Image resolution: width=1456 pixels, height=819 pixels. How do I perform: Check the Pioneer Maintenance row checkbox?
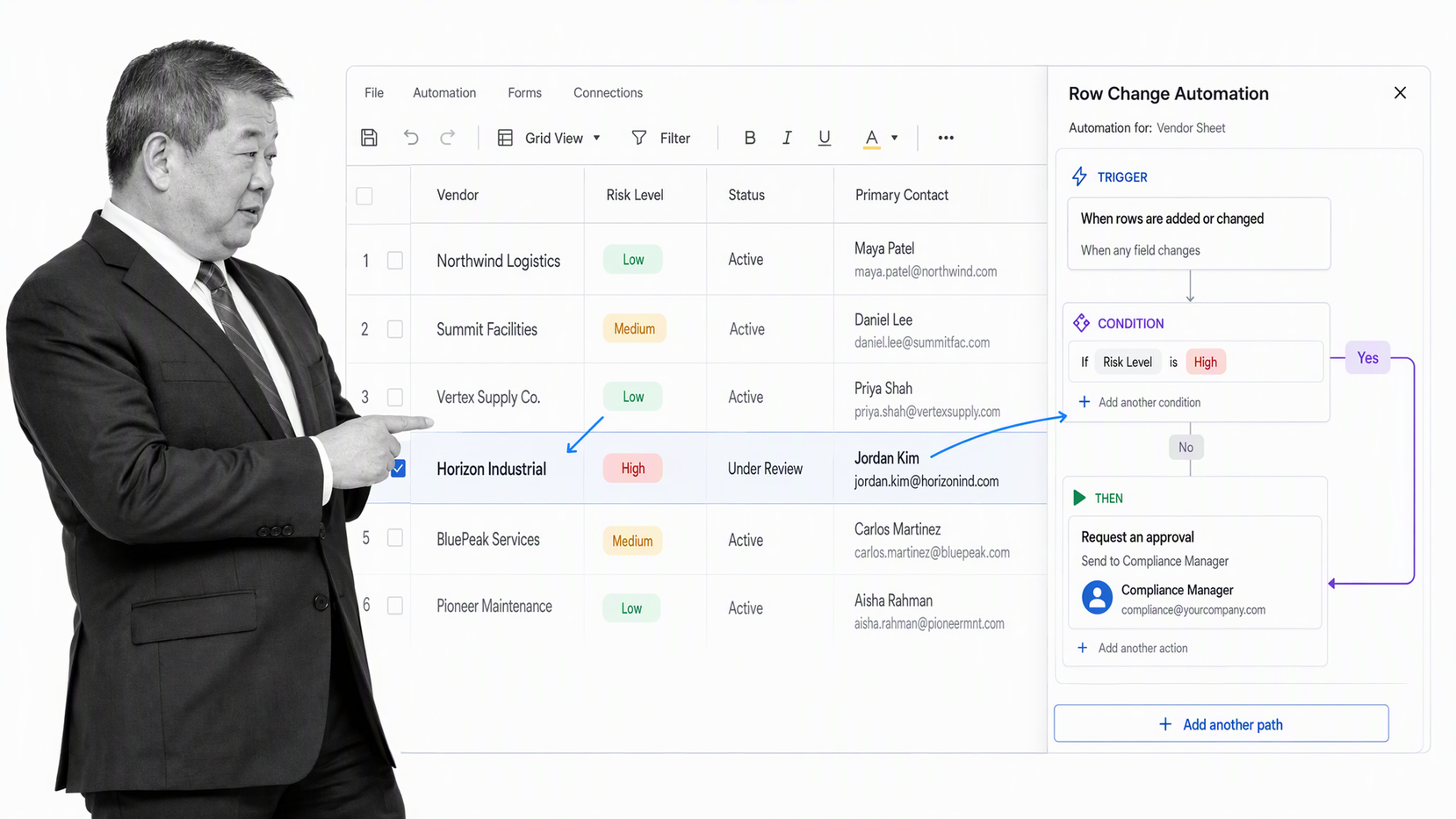click(x=395, y=606)
